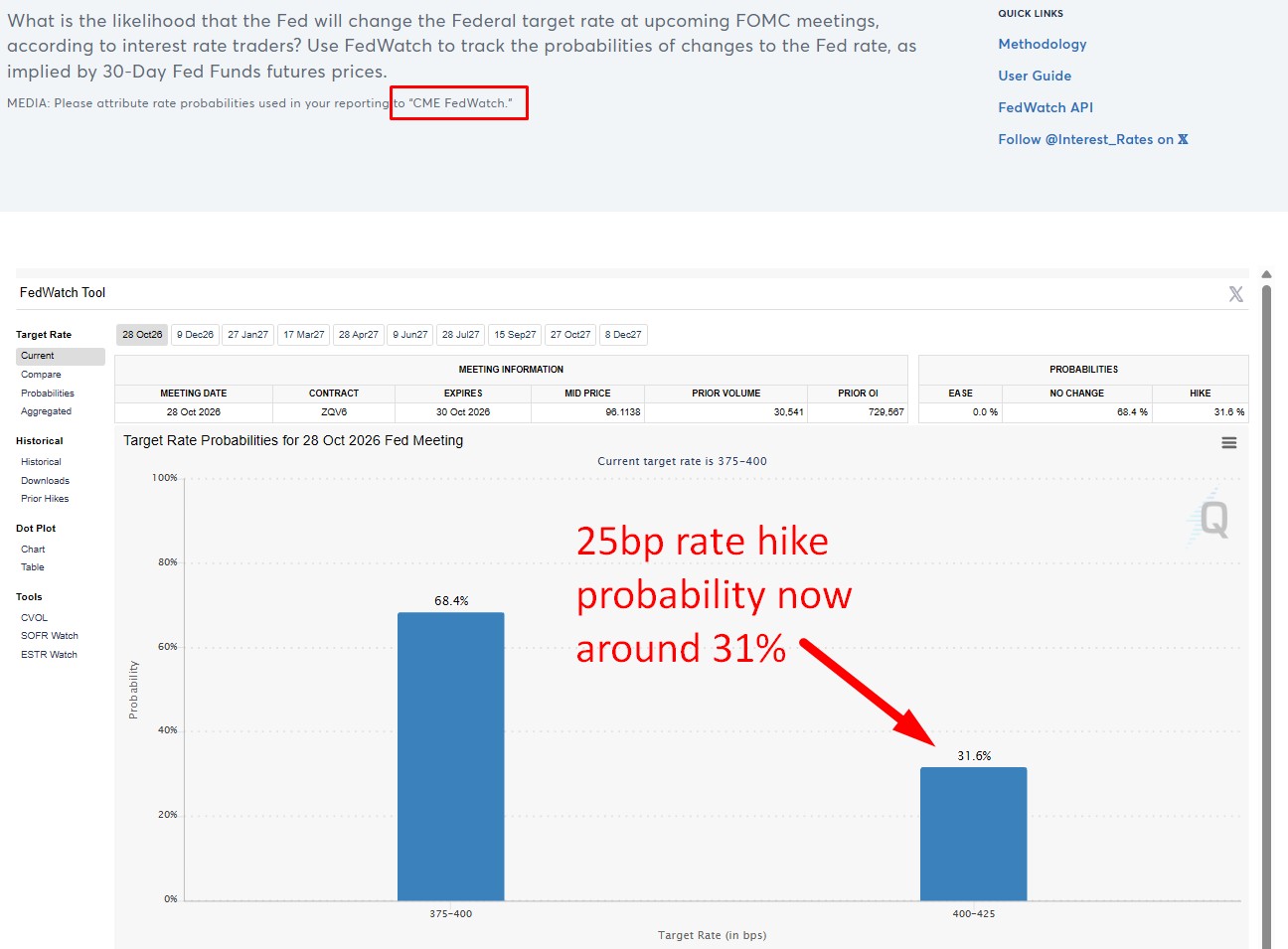Open the Dot Plot Chart view
The image size is (1288, 949).
(x=33, y=550)
